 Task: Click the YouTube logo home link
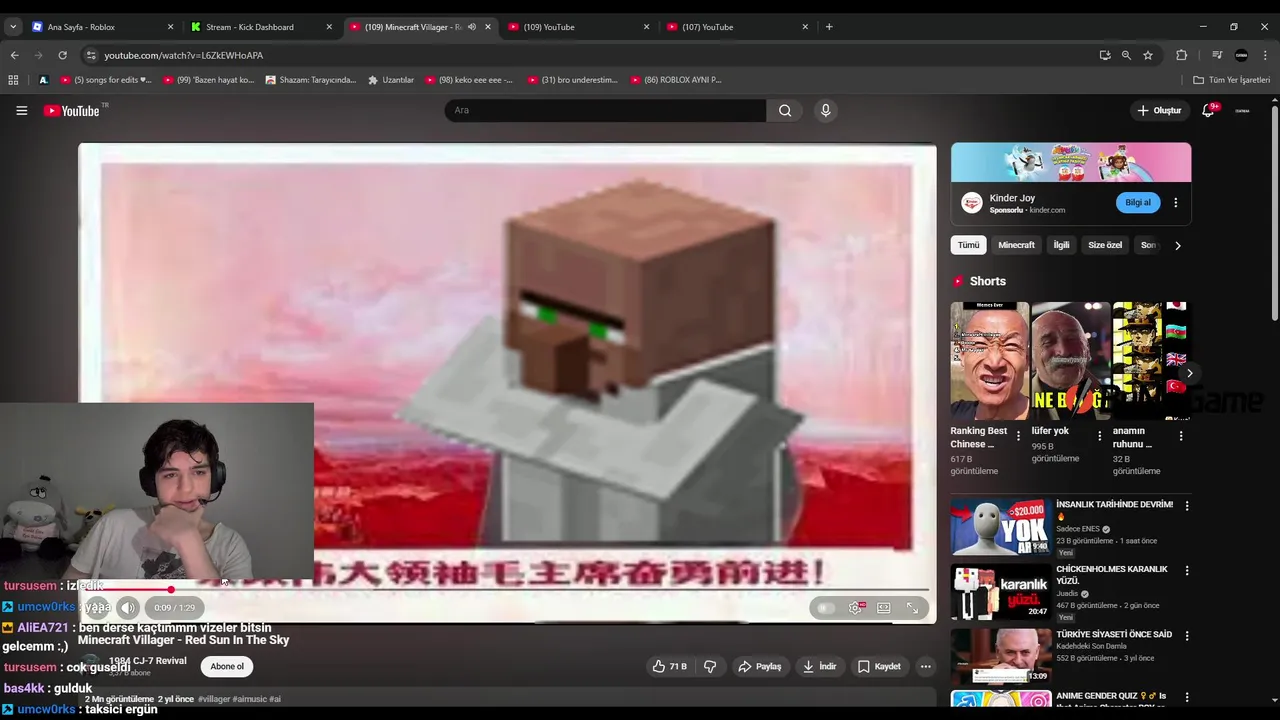72,110
